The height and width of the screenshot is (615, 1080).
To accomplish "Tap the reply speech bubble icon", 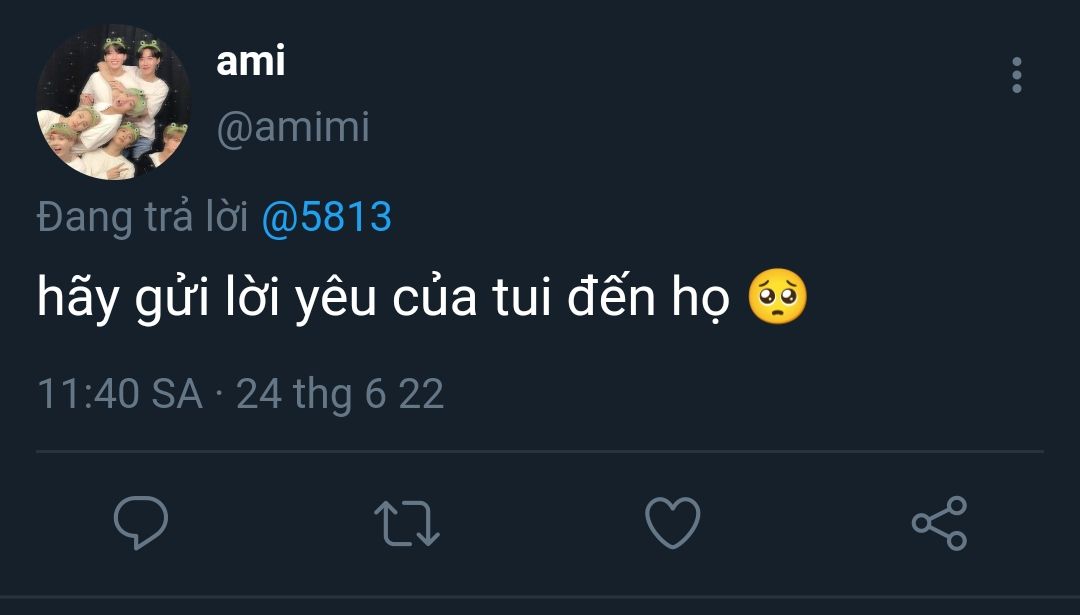I will (x=140, y=523).
